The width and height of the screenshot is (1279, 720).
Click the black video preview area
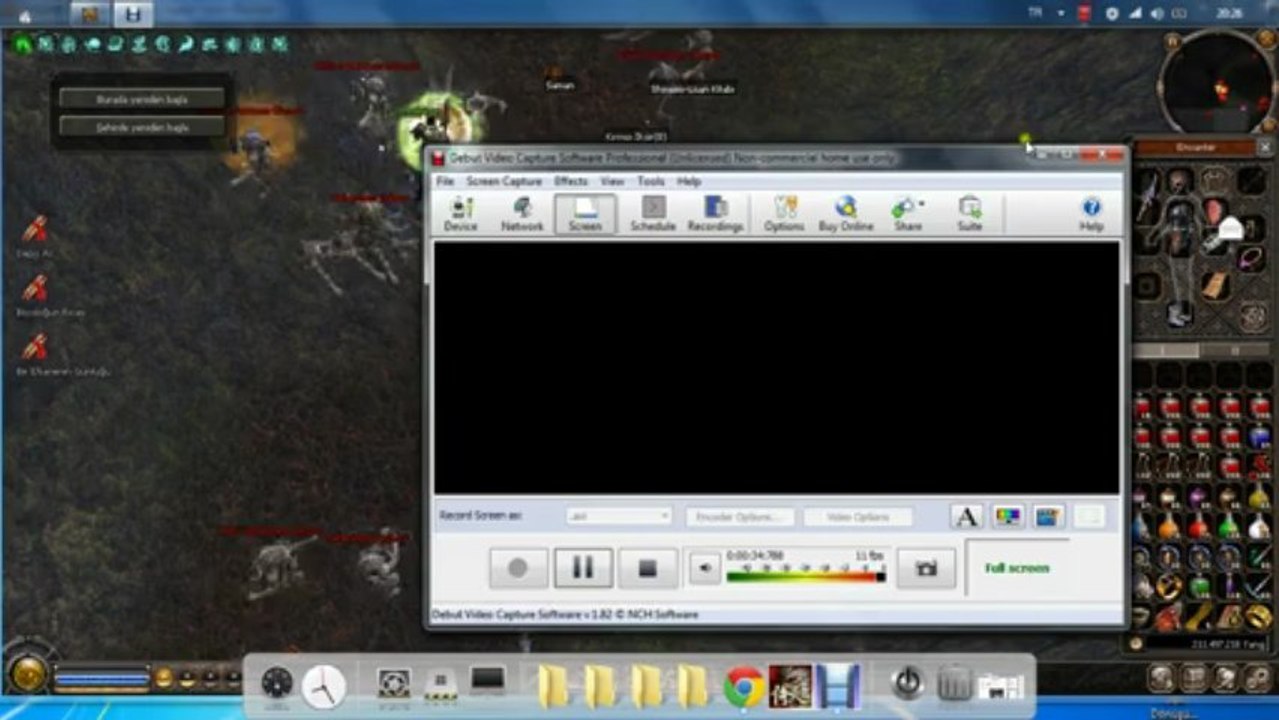[777, 367]
